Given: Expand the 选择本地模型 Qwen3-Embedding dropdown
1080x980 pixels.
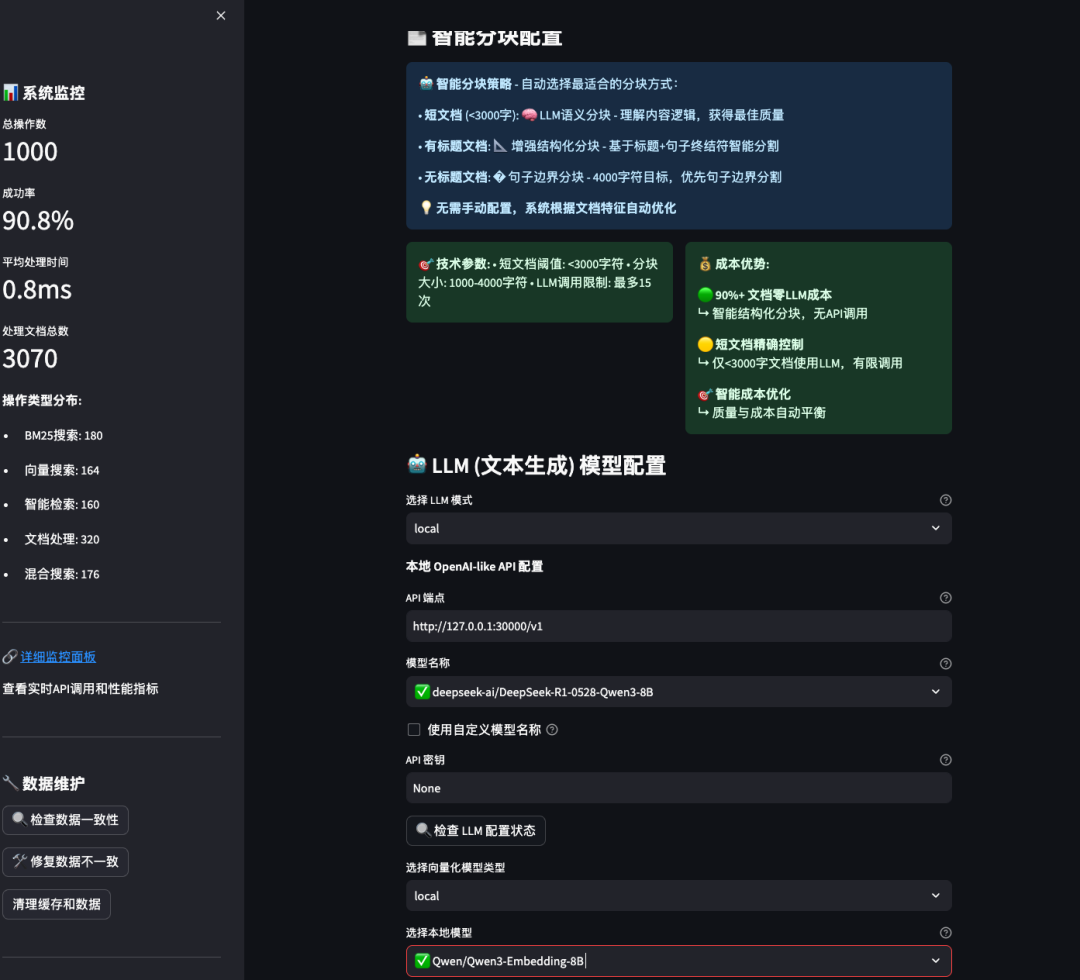Looking at the screenshot, I should coord(679,960).
